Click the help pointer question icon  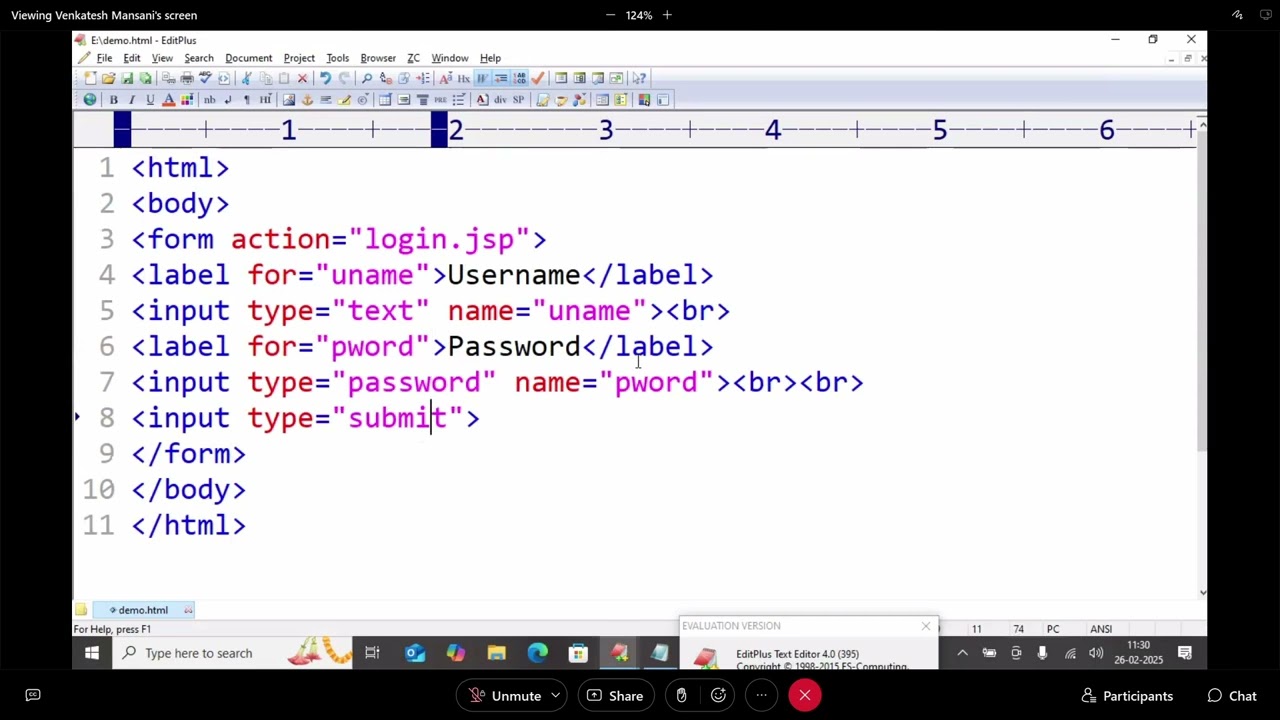click(x=639, y=78)
